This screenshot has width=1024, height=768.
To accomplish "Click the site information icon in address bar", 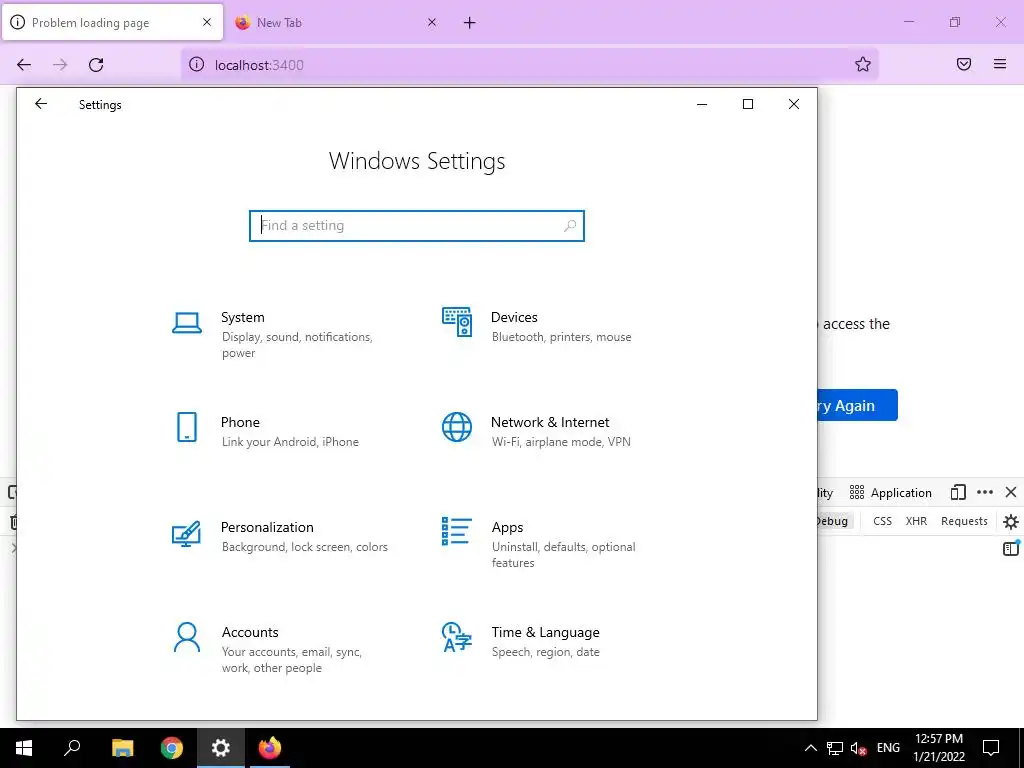I will 197,64.
